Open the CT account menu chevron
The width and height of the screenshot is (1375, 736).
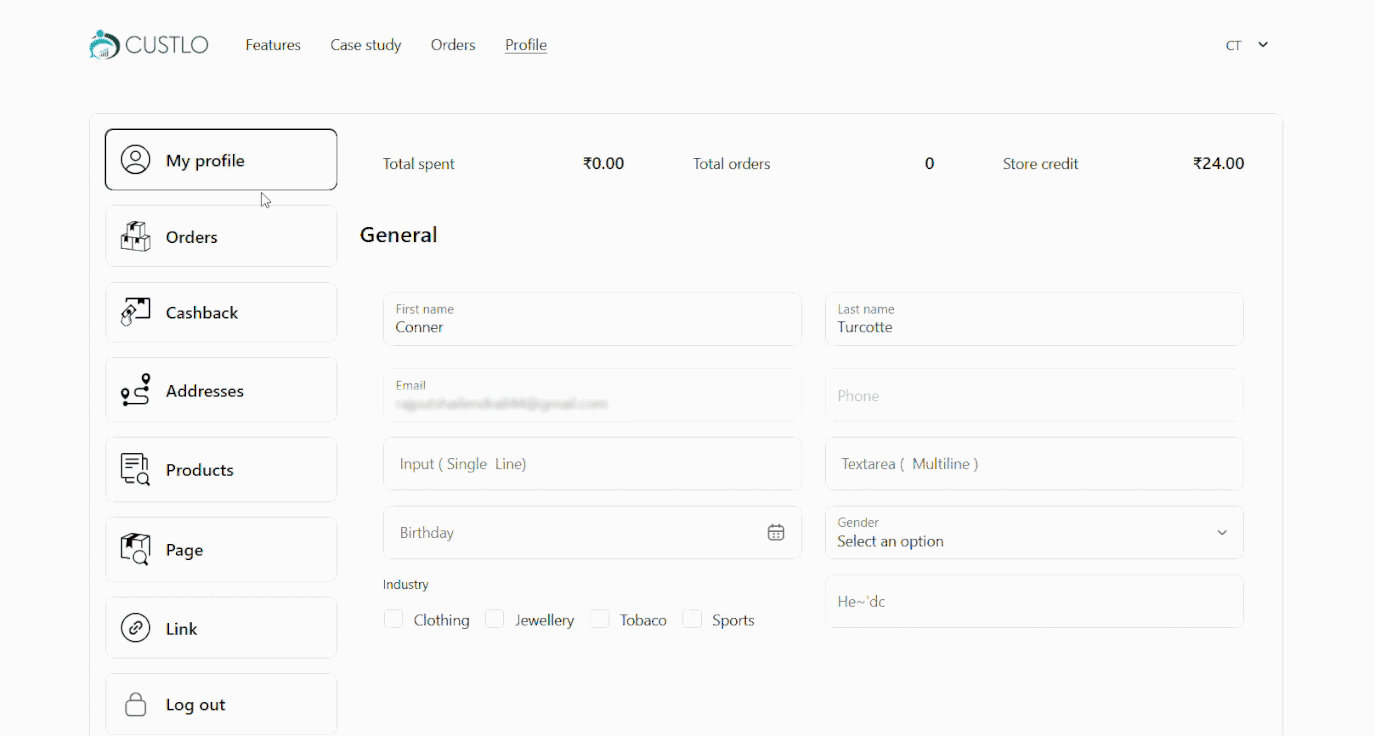click(1263, 45)
